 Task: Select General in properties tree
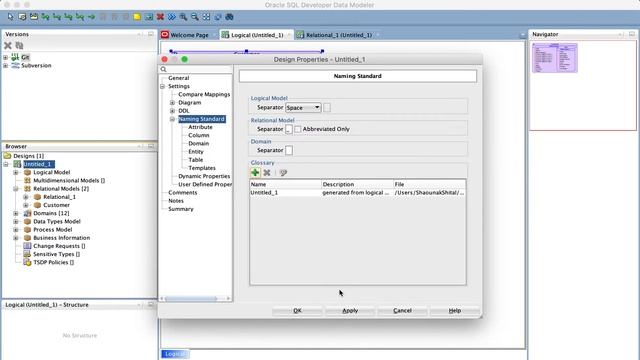click(x=178, y=78)
